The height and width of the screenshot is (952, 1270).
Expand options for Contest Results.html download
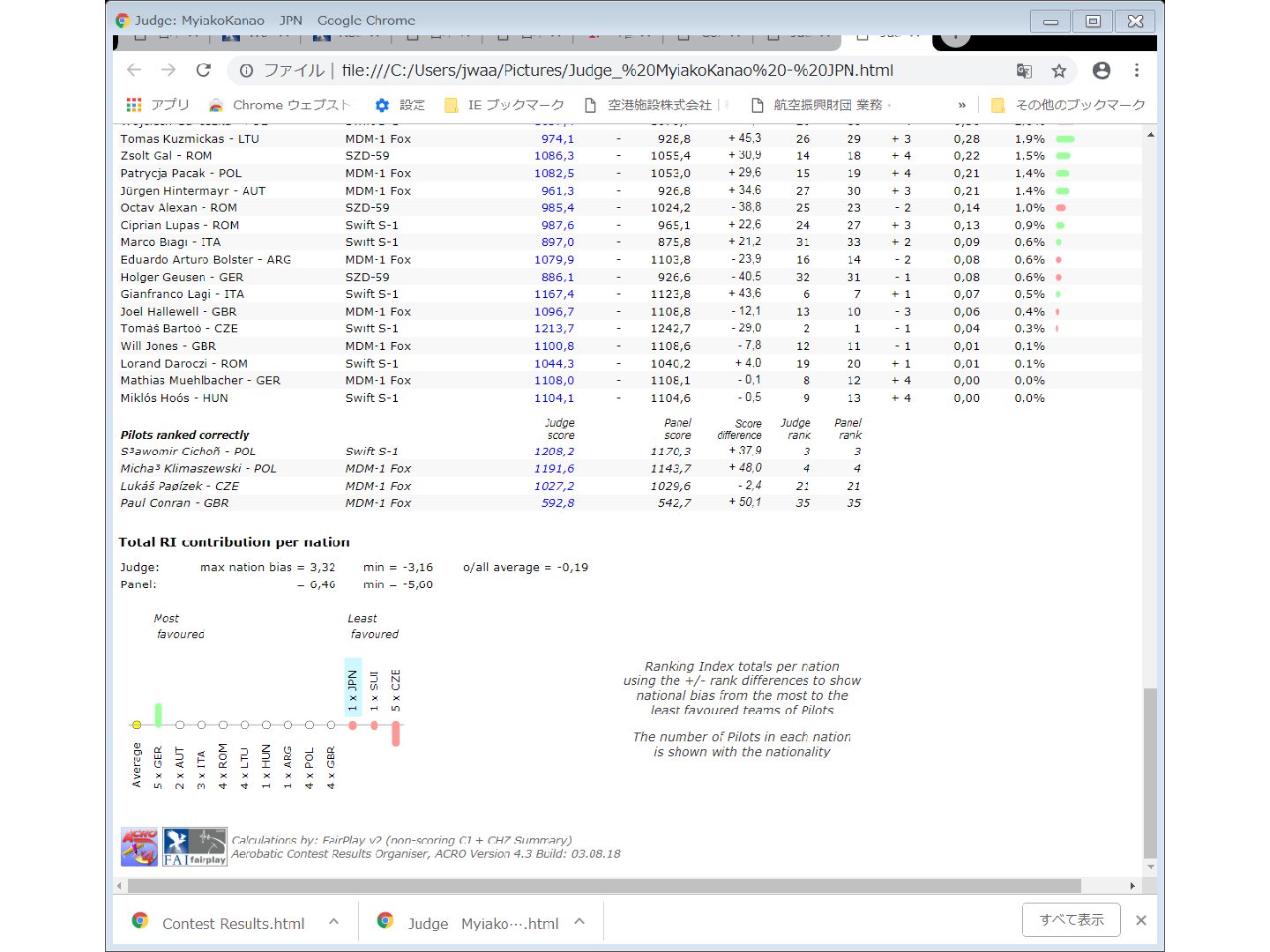click(x=333, y=922)
